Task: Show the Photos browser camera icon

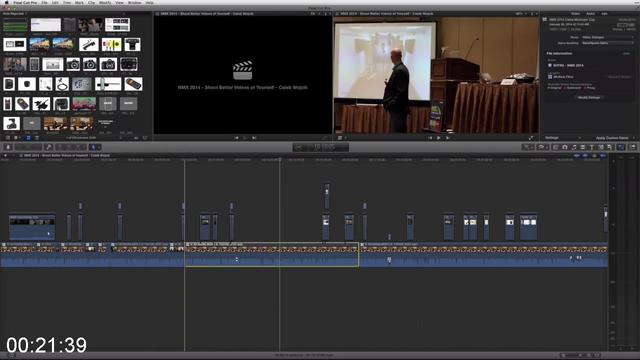Action: pos(565,147)
